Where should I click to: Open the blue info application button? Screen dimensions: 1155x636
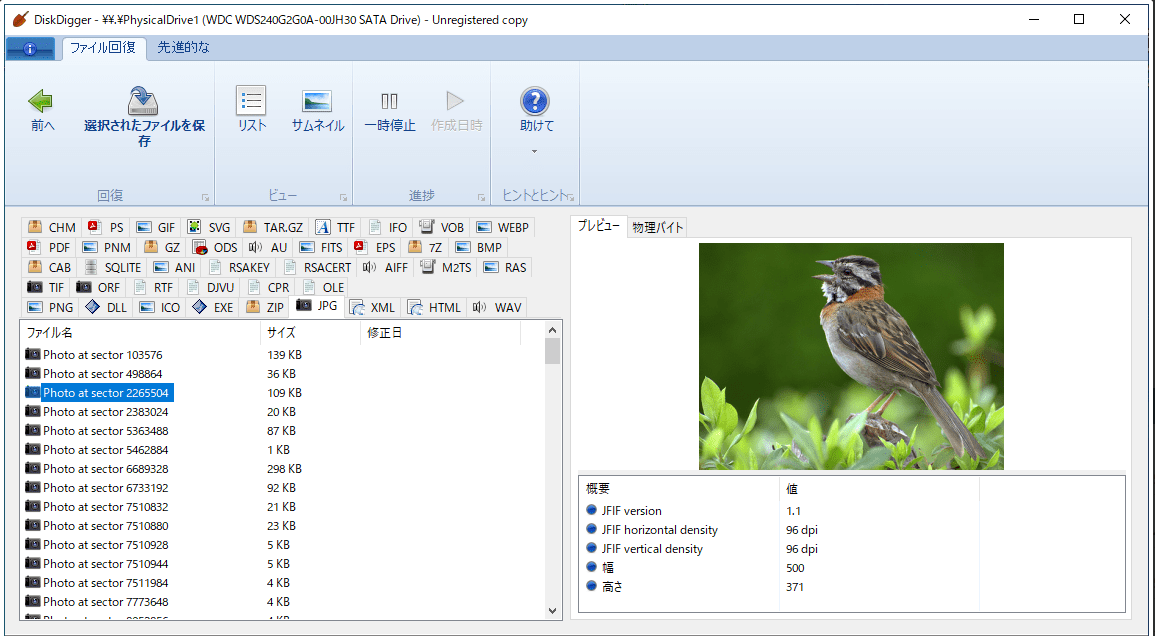click(x=30, y=48)
